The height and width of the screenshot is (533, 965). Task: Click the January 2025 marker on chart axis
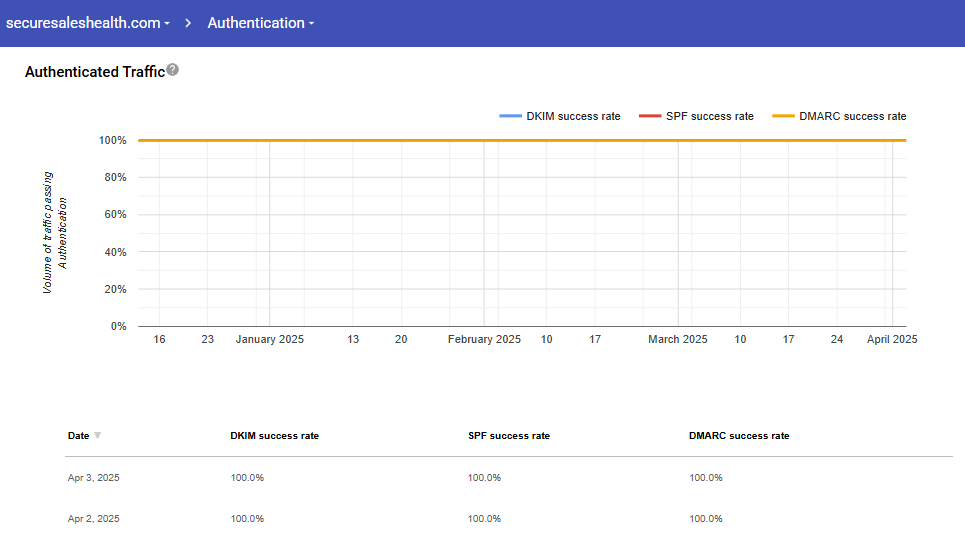tap(270, 340)
